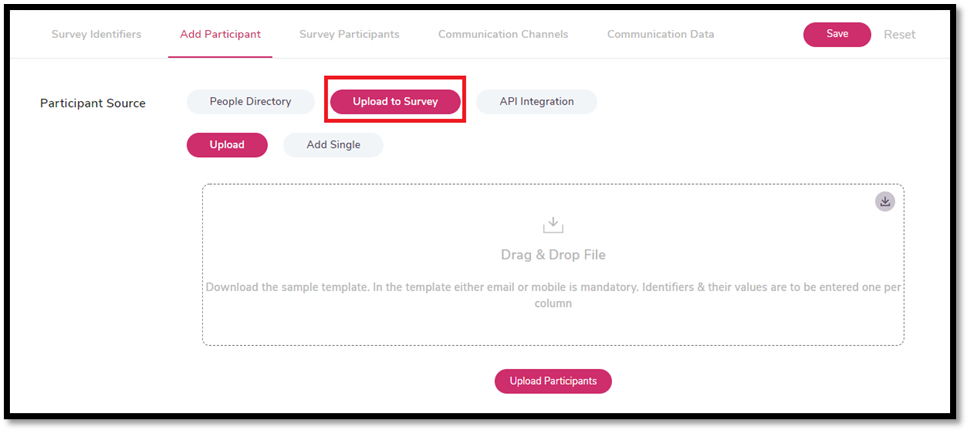Viewport: 969px width, 432px height.
Task: Open the Survey Identifiers tab
Action: coord(96,34)
